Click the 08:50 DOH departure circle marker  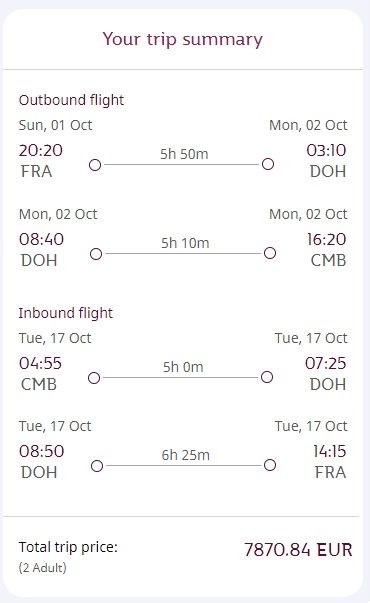pos(97,466)
